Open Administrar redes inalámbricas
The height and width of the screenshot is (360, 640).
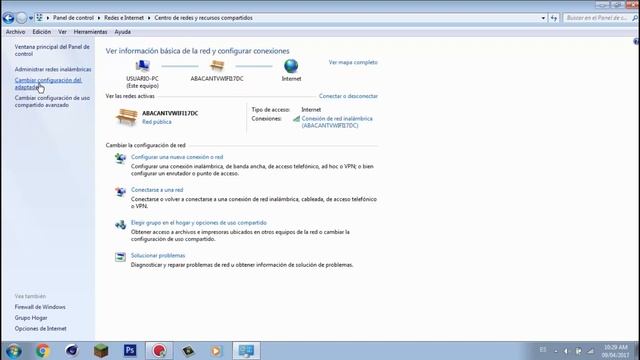53,69
